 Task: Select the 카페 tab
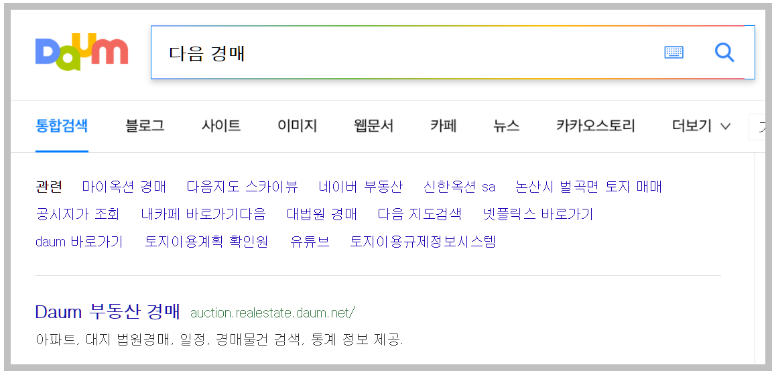[x=443, y=126]
